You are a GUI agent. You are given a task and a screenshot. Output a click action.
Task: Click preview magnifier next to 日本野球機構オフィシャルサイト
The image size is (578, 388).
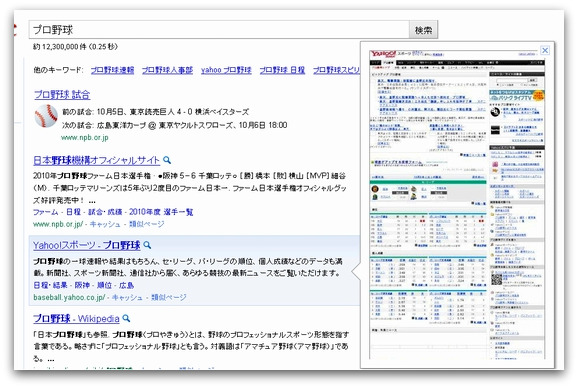(167, 160)
